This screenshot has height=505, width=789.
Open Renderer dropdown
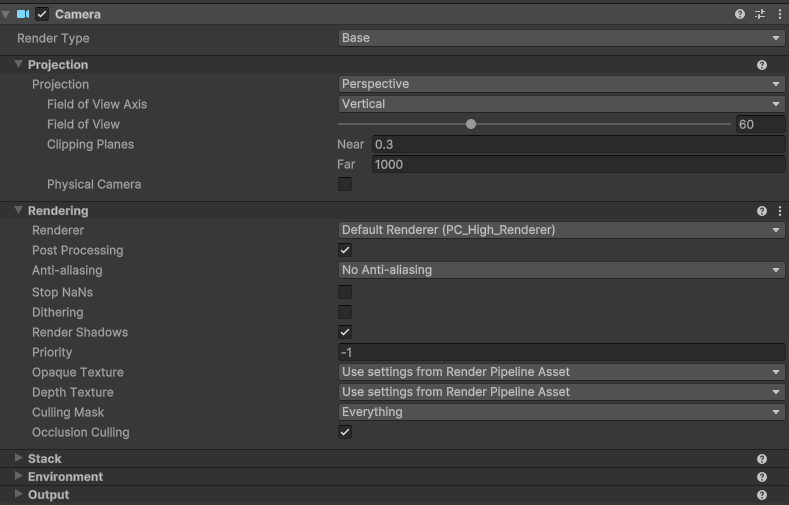tap(561, 230)
